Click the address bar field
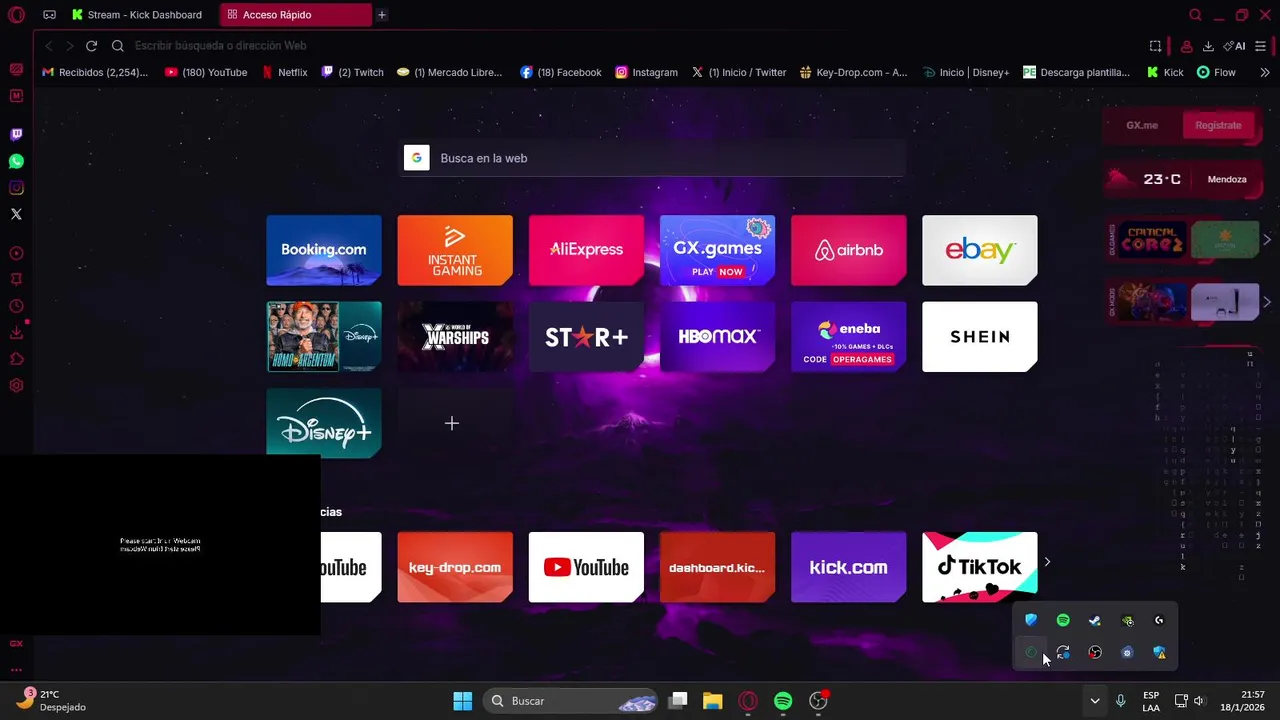 tap(630, 46)
